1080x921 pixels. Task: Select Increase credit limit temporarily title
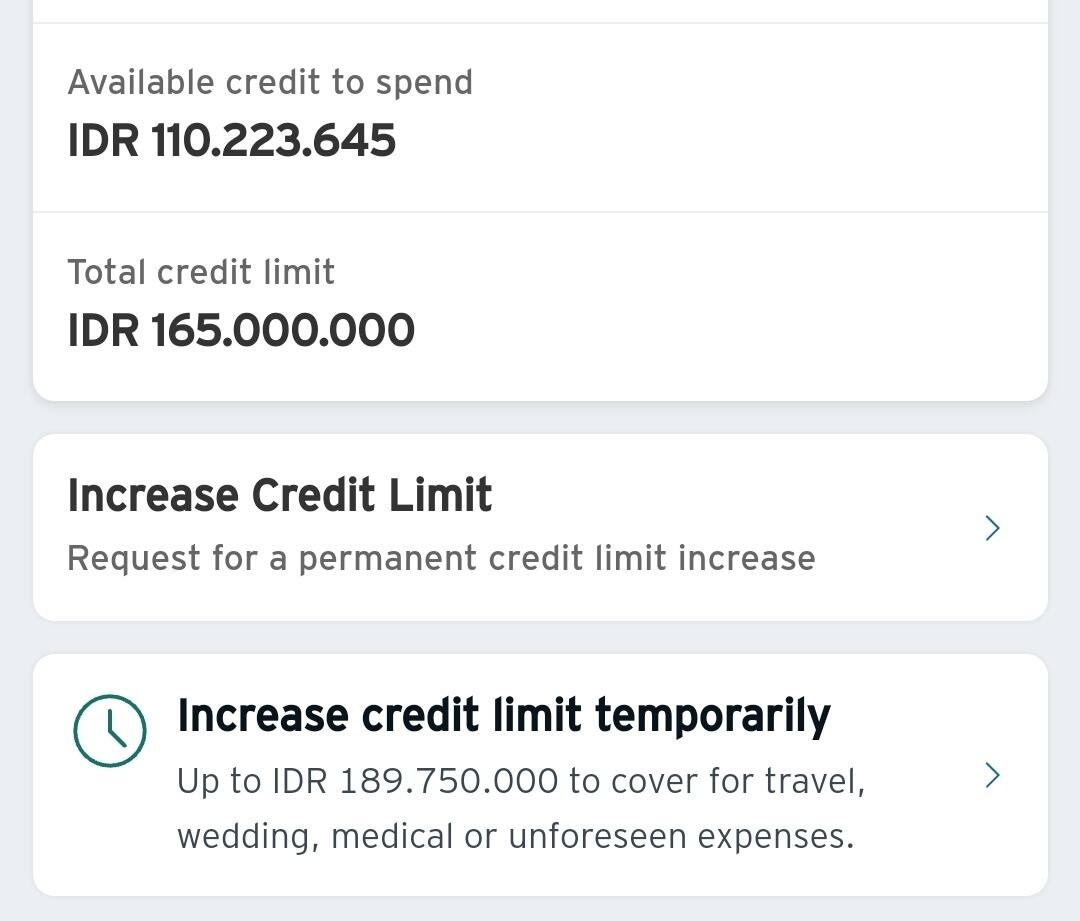[503, 716]
